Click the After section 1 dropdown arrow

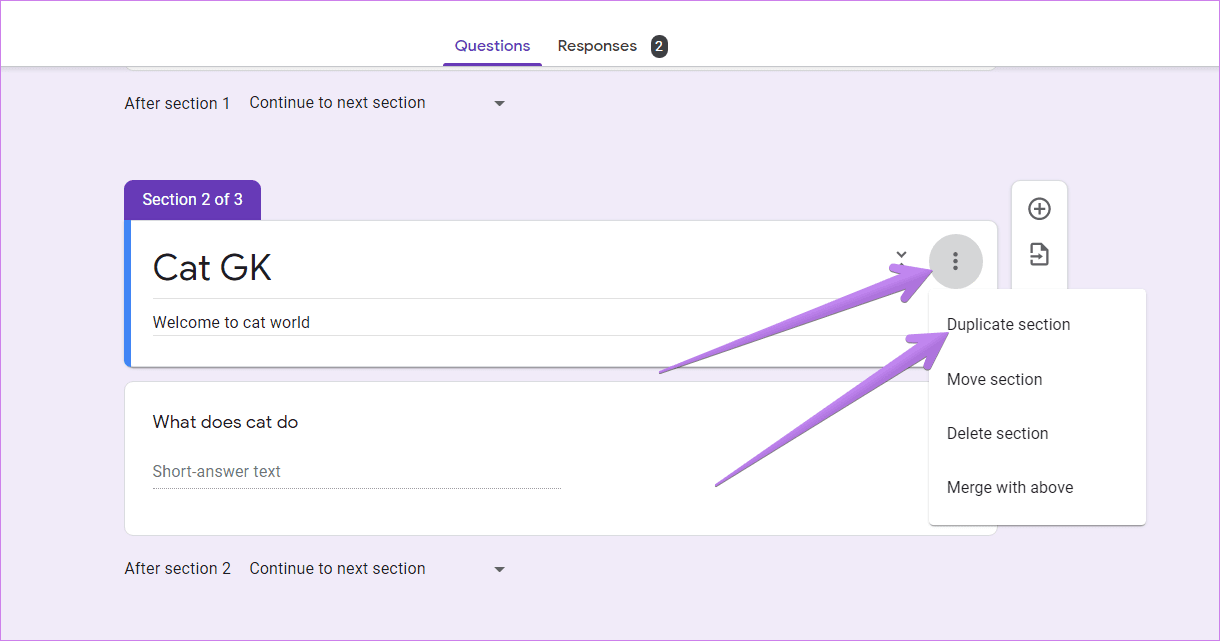coord(500,104)
